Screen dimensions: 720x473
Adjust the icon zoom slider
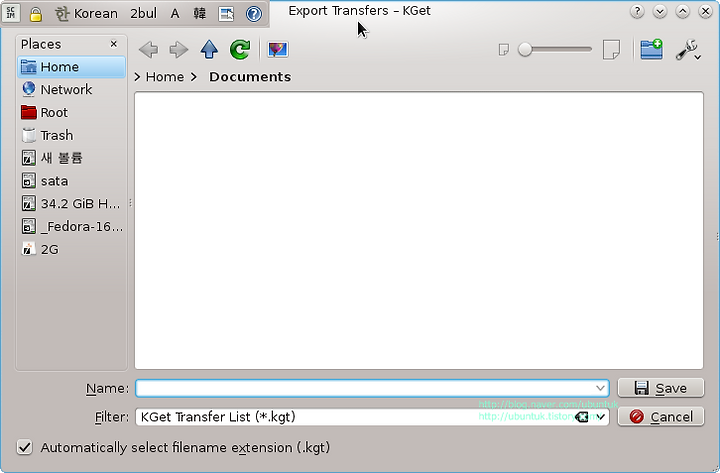(555, 49)
